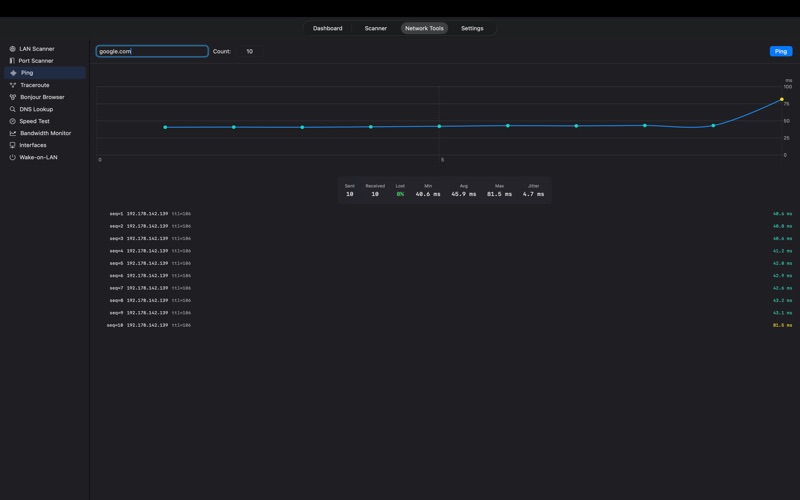Click the Avg 45.9 ms statistic

point(463,194)
